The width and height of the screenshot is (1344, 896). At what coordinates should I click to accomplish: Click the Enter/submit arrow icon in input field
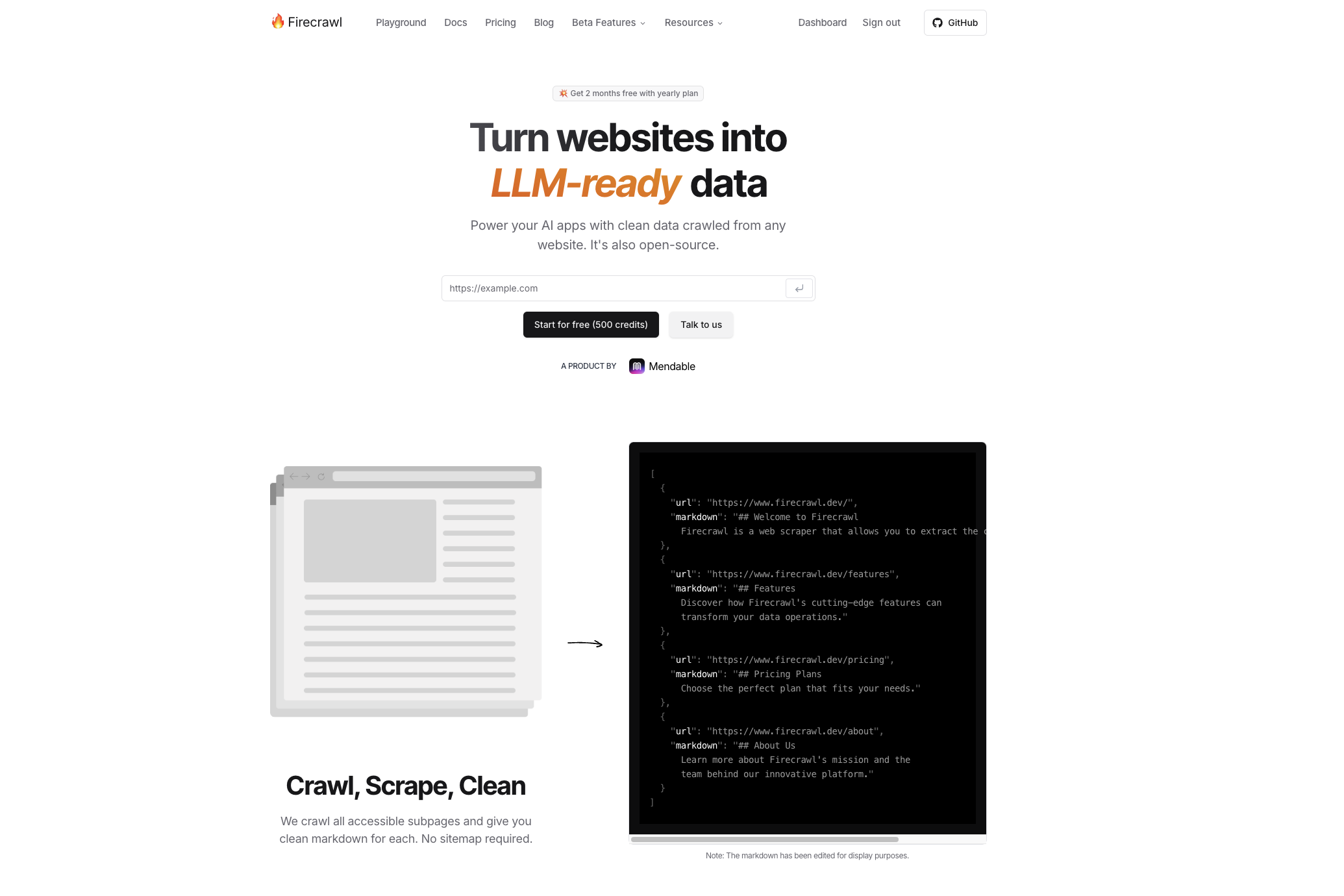click(799, 288)
